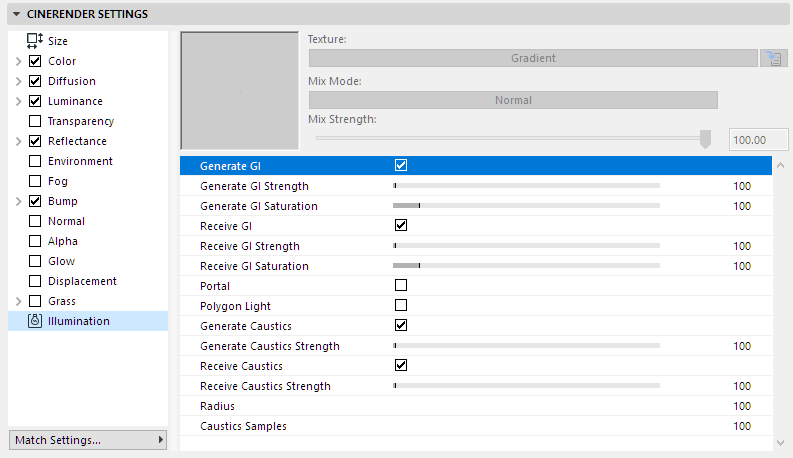
Task: Expand the Grass channel arrow
Action: (x=19, y=301)
